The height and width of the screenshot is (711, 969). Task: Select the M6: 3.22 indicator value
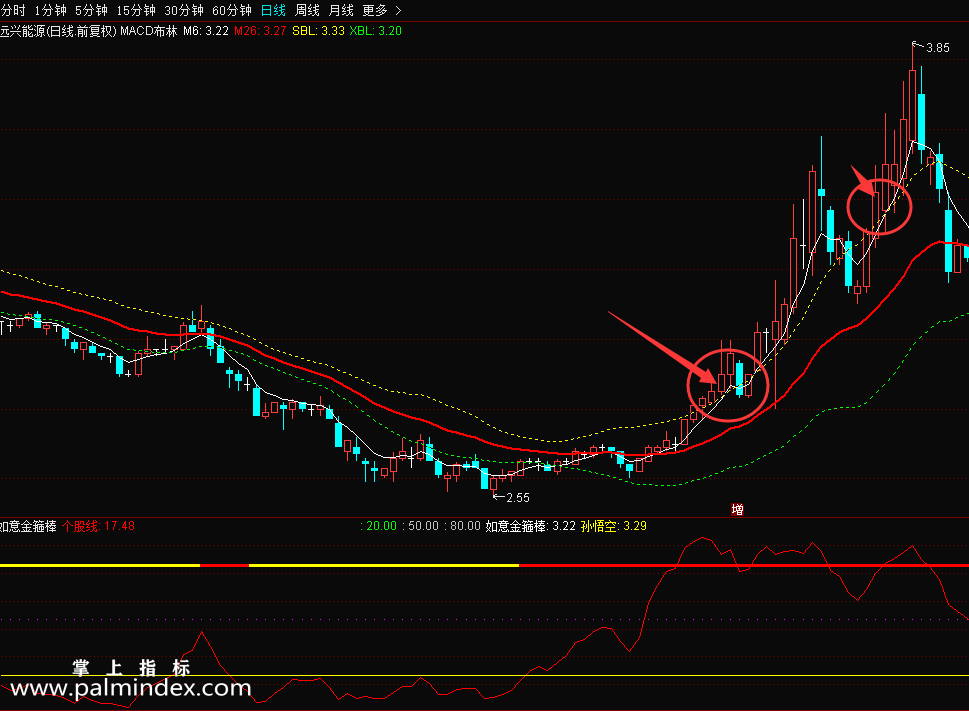(x=206, y=31)
